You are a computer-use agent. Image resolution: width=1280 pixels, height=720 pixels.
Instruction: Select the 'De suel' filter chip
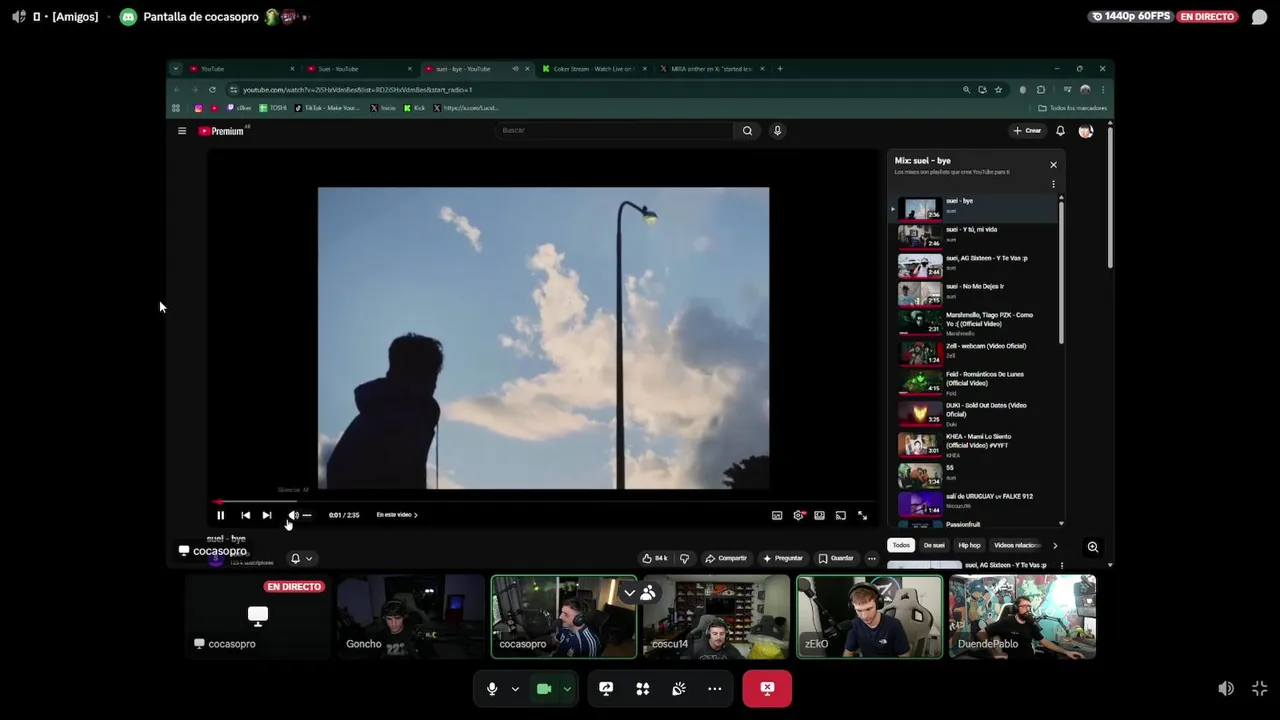tap(934, 545)
